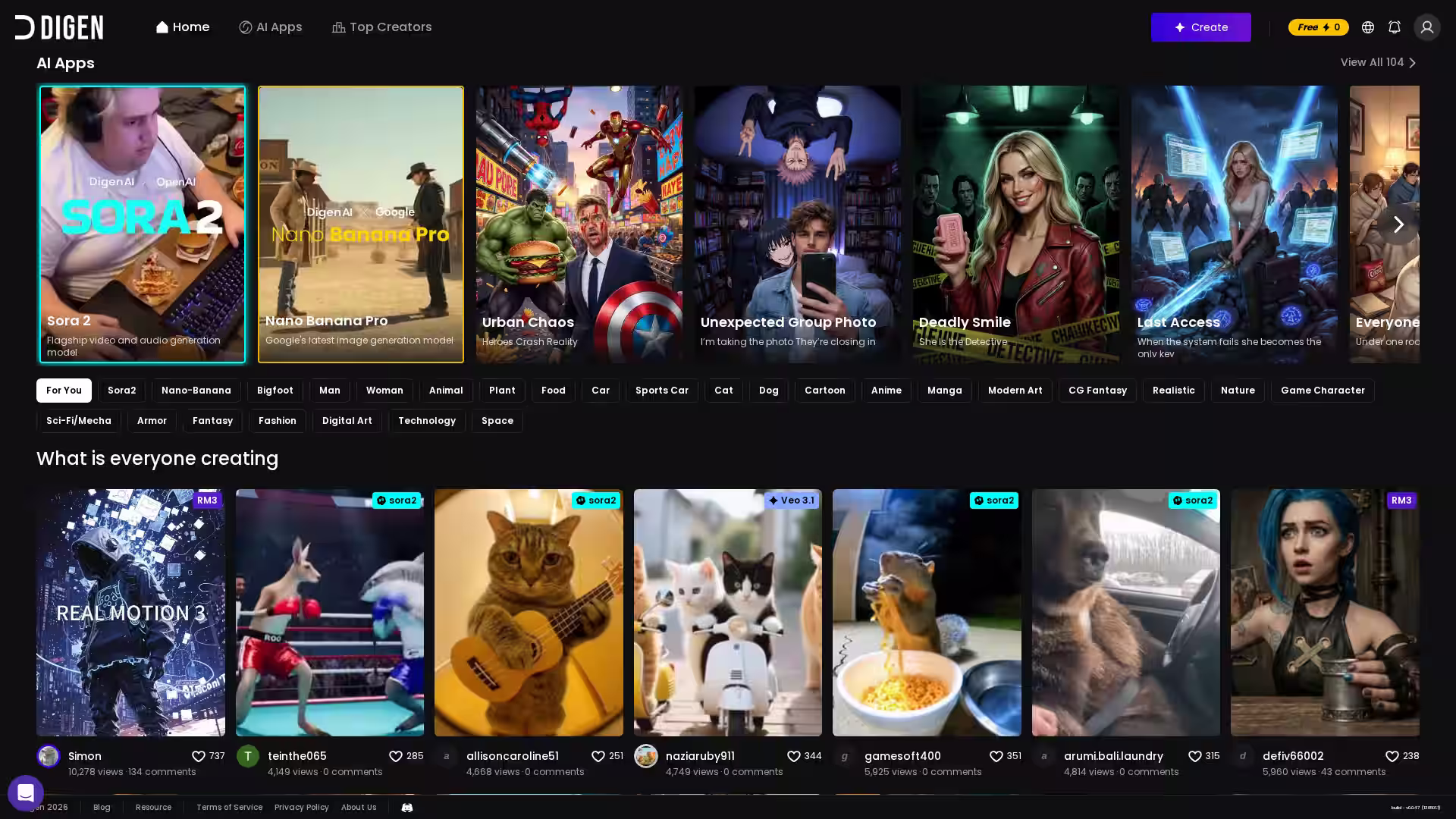This screenshot has width=1456, height=819.
Task: Select the Anime category chip
Action: pyautogui.click(x=886, y=391)
